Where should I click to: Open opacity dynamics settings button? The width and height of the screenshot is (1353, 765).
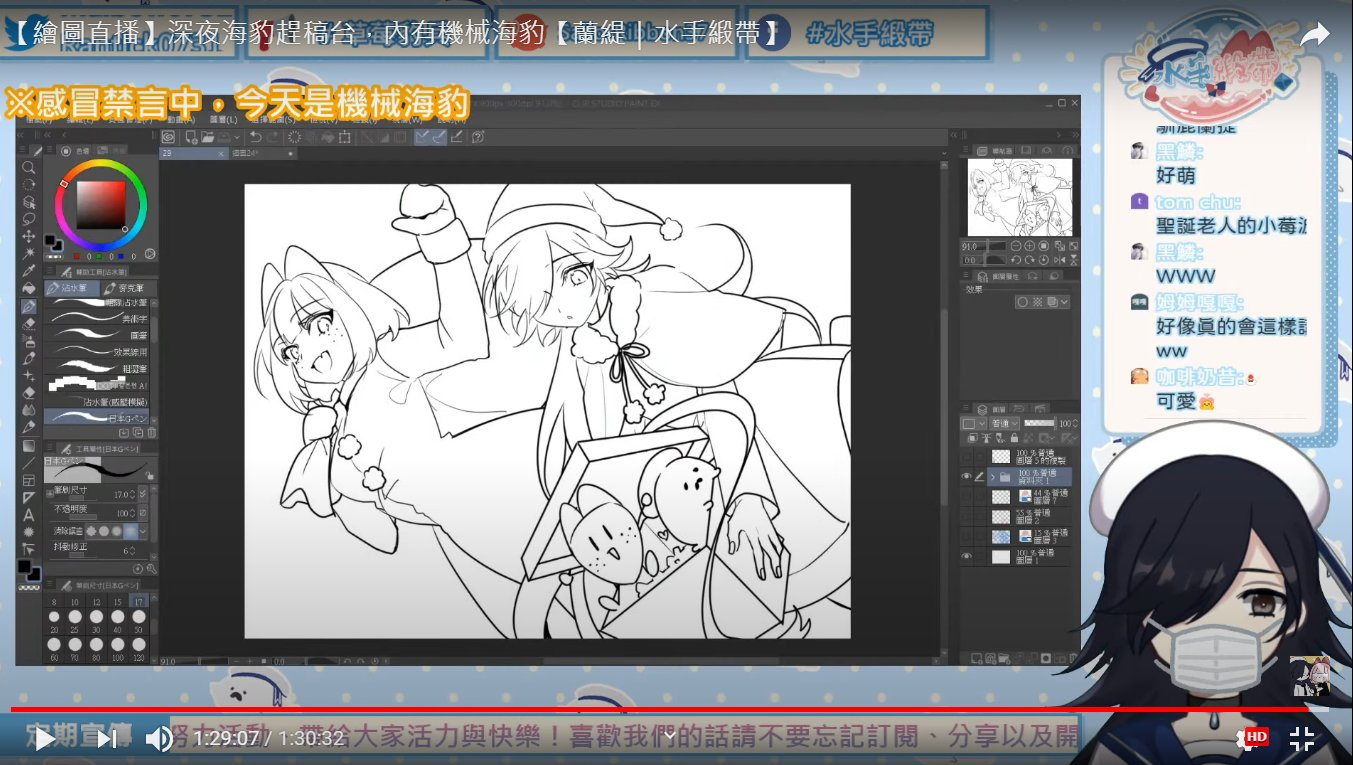click(x=143, y=512)
